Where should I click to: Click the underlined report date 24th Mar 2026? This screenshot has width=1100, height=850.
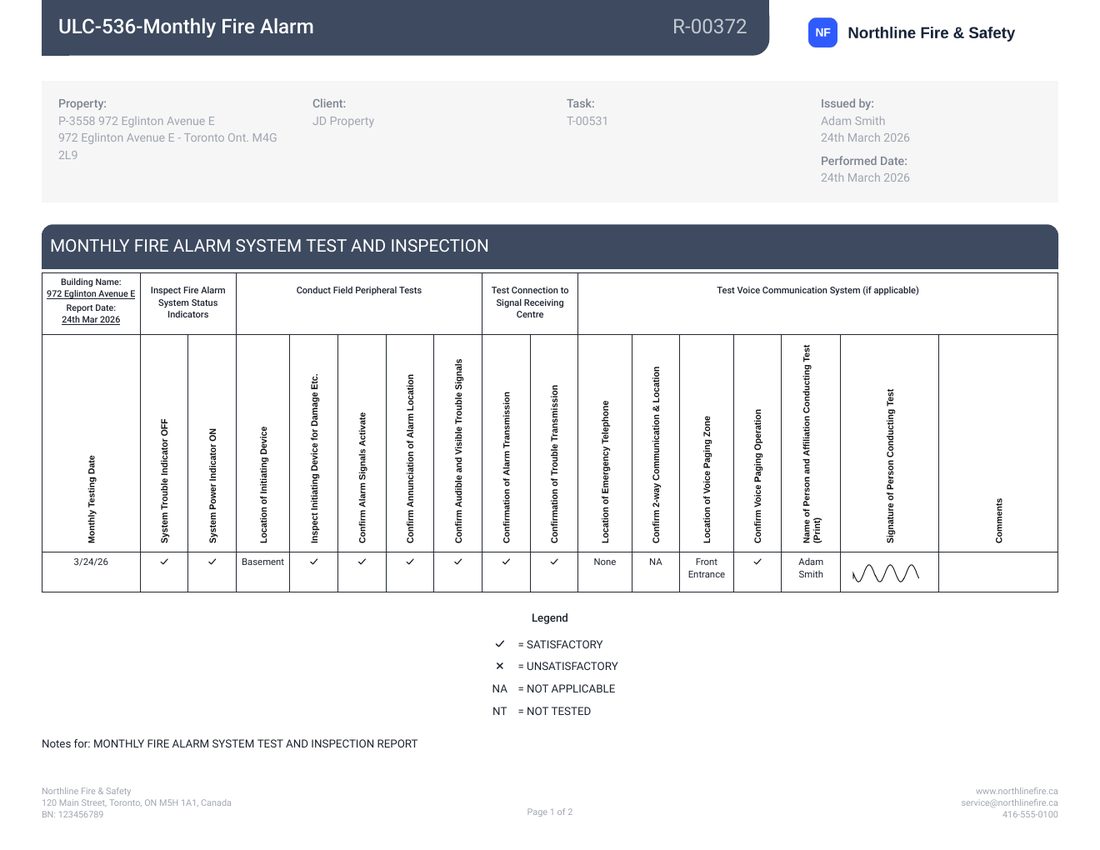90,320
